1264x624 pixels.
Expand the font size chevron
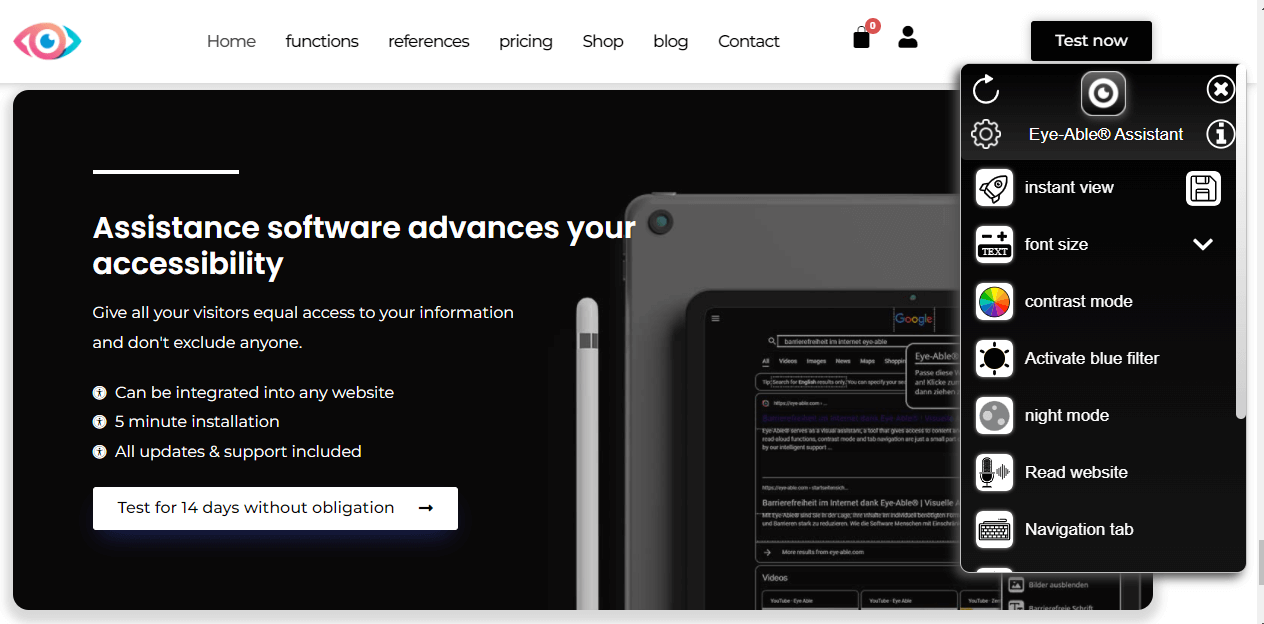[x=1203, y=245]
